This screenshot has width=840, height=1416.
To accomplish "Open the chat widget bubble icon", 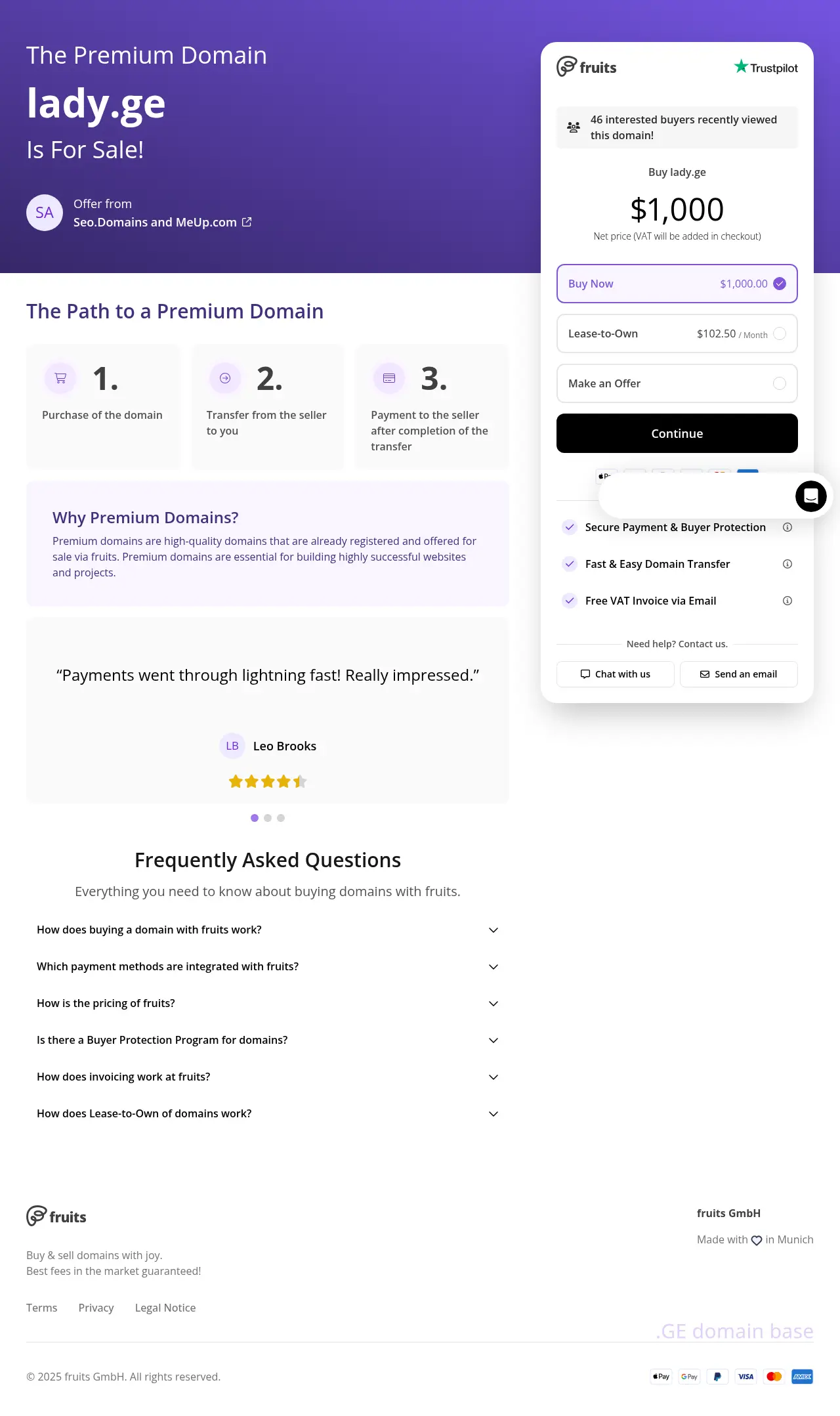I will [811, 496].
